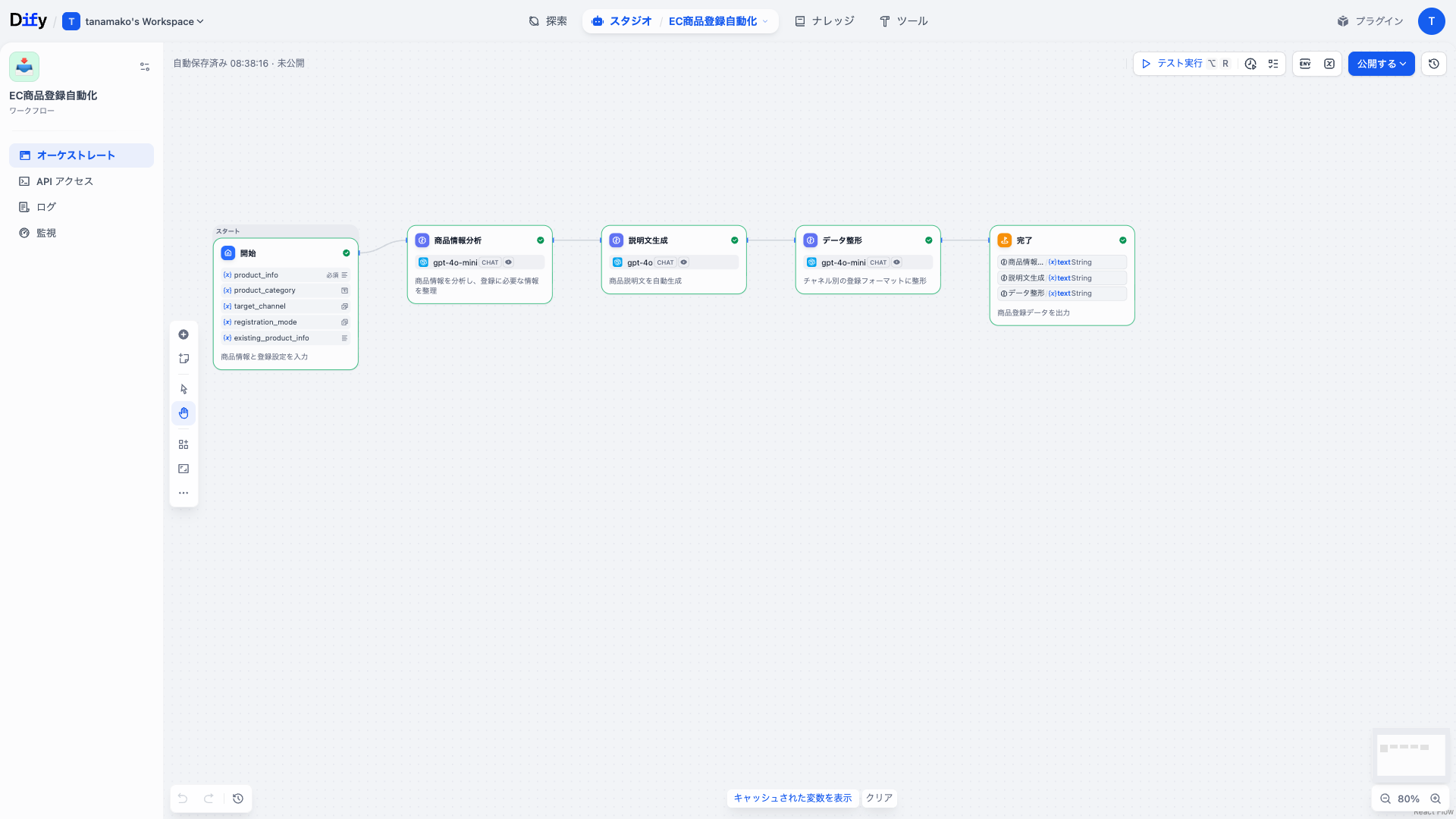Click キャッシュされた変数を表示 at the bottom
The image size is (1456, 819).
(x=792, y=798)
